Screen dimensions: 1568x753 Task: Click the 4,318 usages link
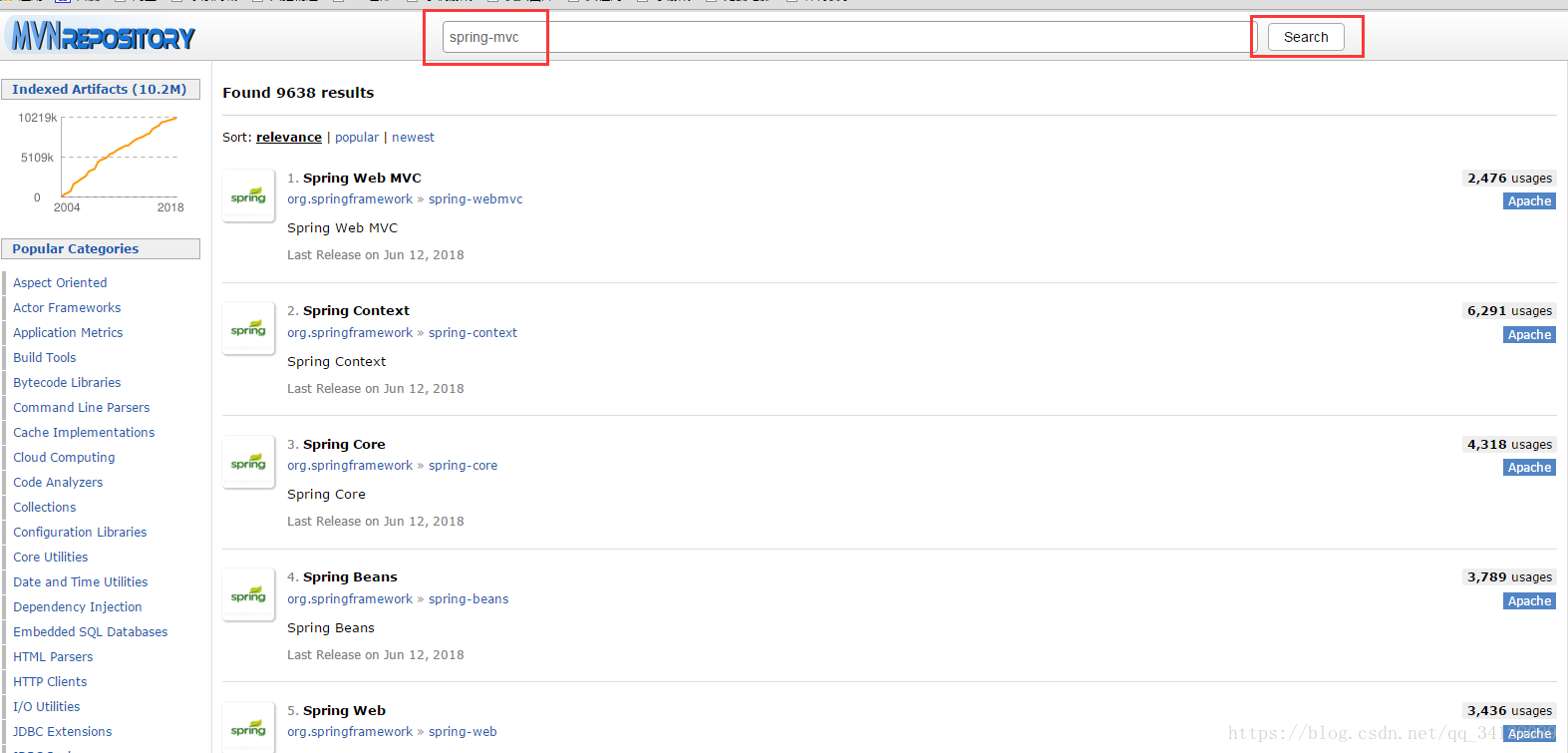click(1509, 445)
